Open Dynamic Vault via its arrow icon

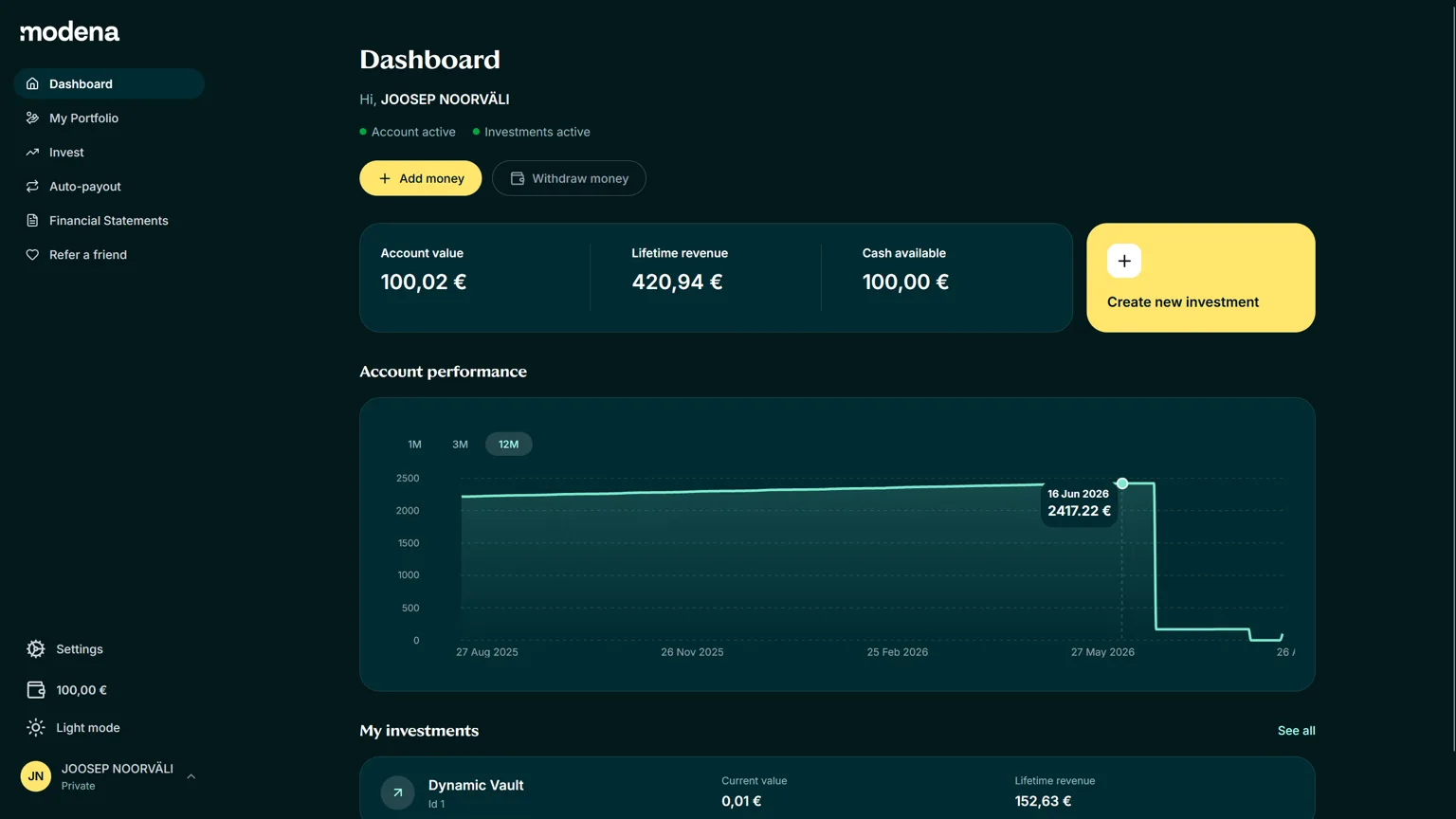(x=398, y=792)
